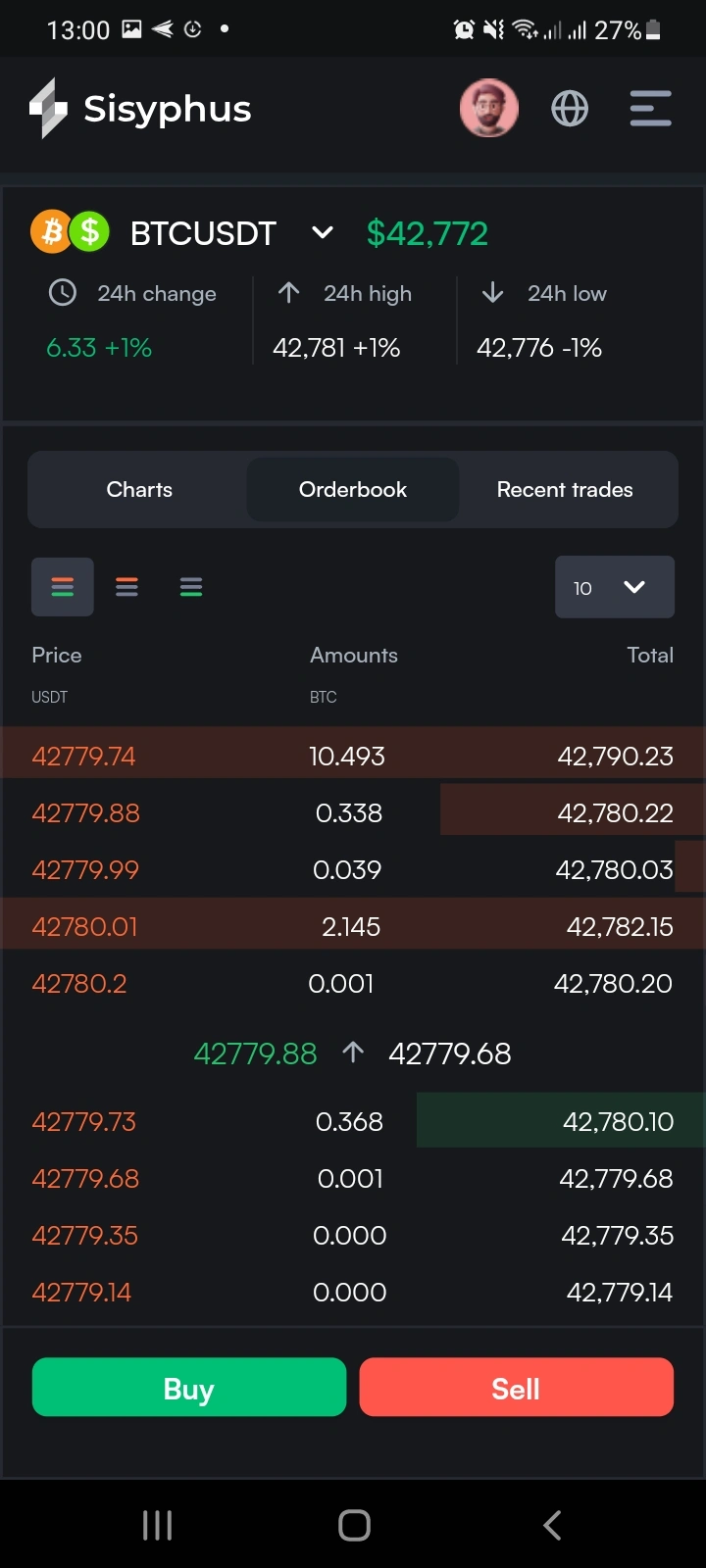The image size is (706, 1568).
Task: Expand the BTCUSDT pair selector chevron
Action: pos(323,233)
